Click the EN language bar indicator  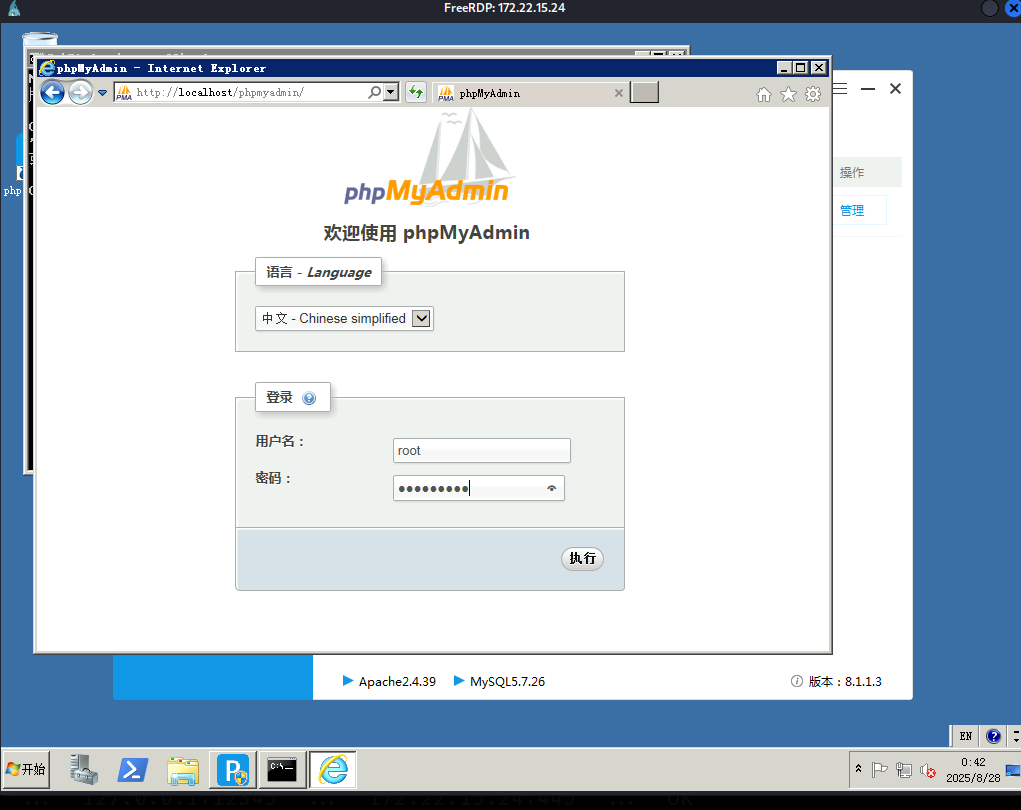pyautogui.click(x=966, y=736)
